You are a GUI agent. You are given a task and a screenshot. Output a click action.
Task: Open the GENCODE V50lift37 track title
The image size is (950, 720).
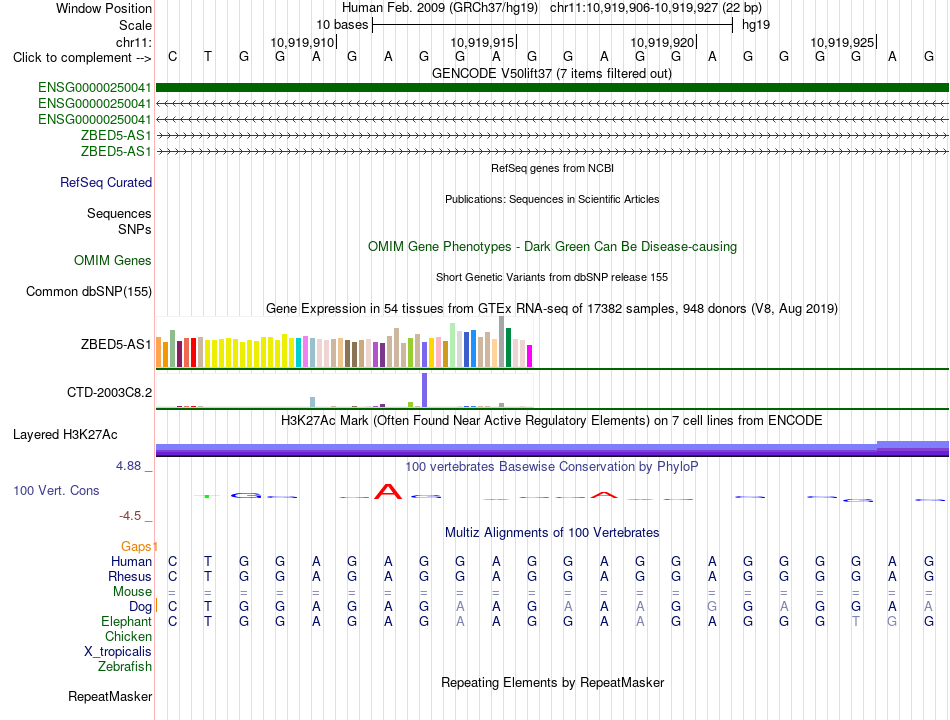pyautogui.click(x=551, y=73)
